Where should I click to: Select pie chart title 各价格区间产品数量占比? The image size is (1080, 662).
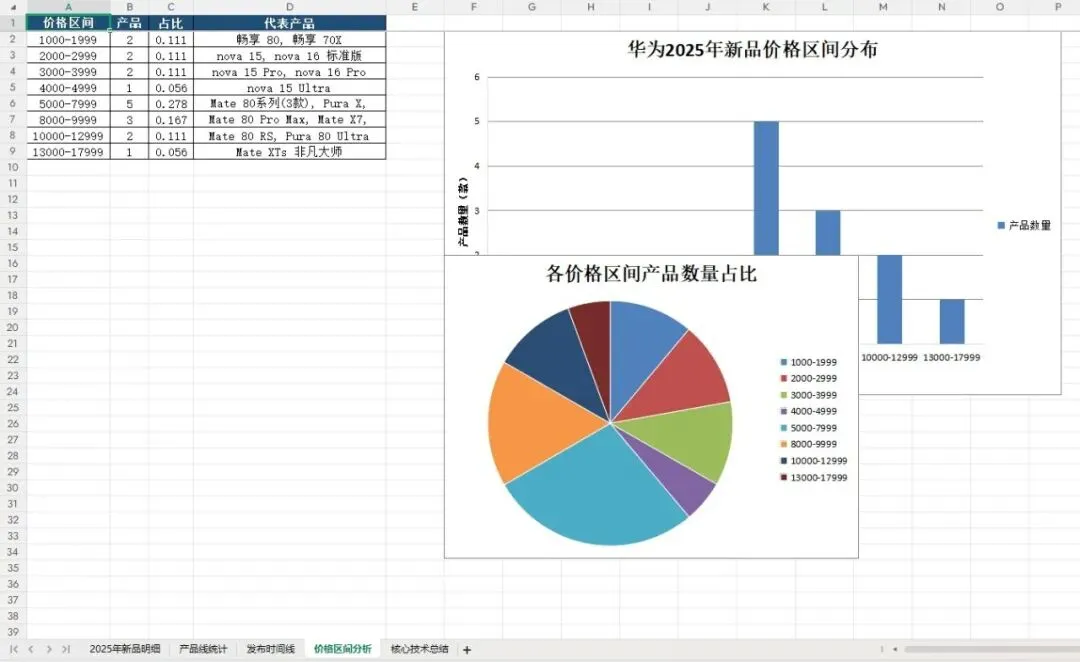pyautogui.click(x=652, y=273)
